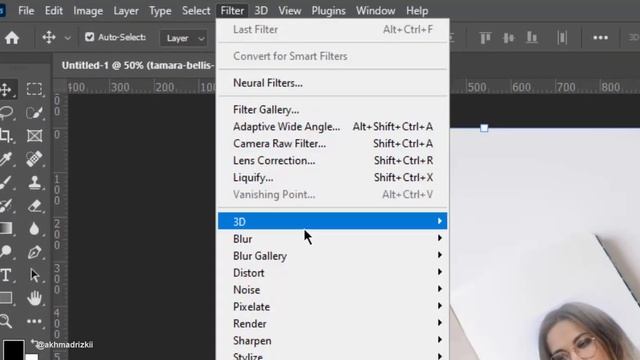Viewport: 640px width, 360px height.
Task: Open the Select menu
Action: pos(196,11)
